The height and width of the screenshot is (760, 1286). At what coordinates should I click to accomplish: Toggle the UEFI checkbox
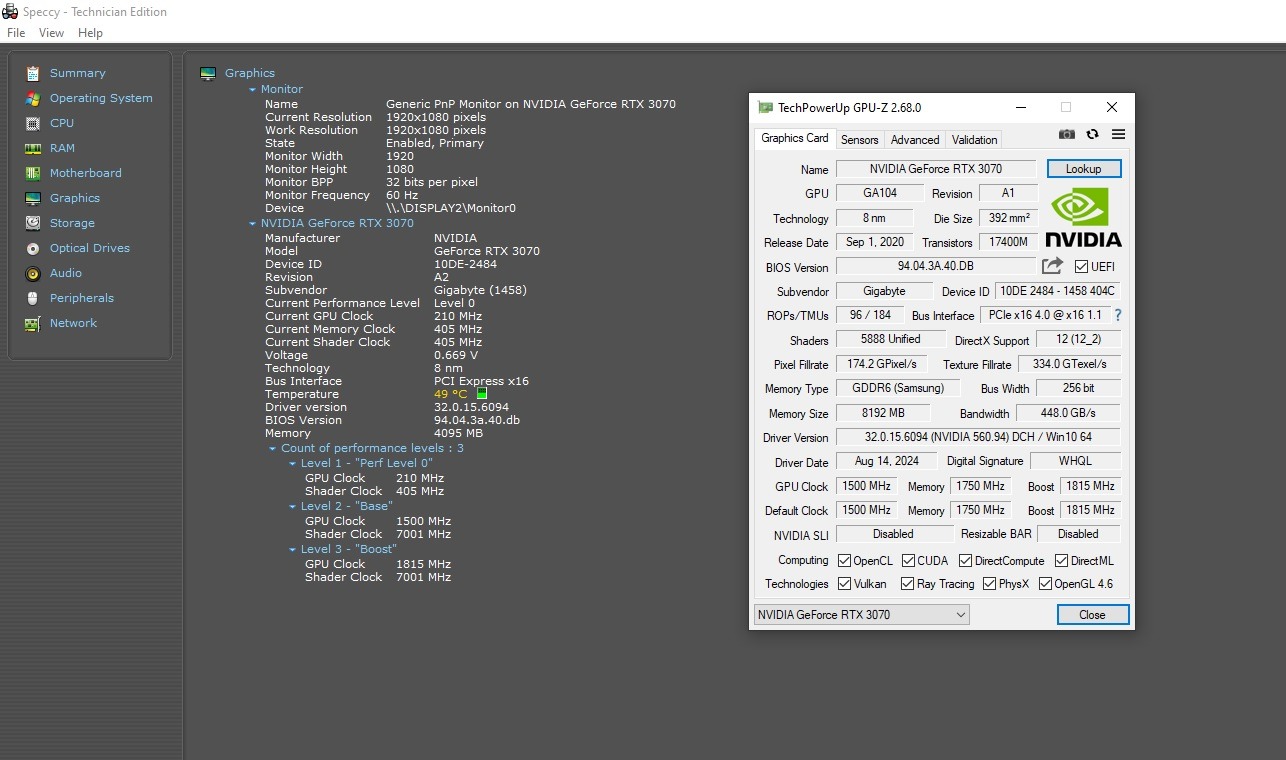click(1081, 266)
